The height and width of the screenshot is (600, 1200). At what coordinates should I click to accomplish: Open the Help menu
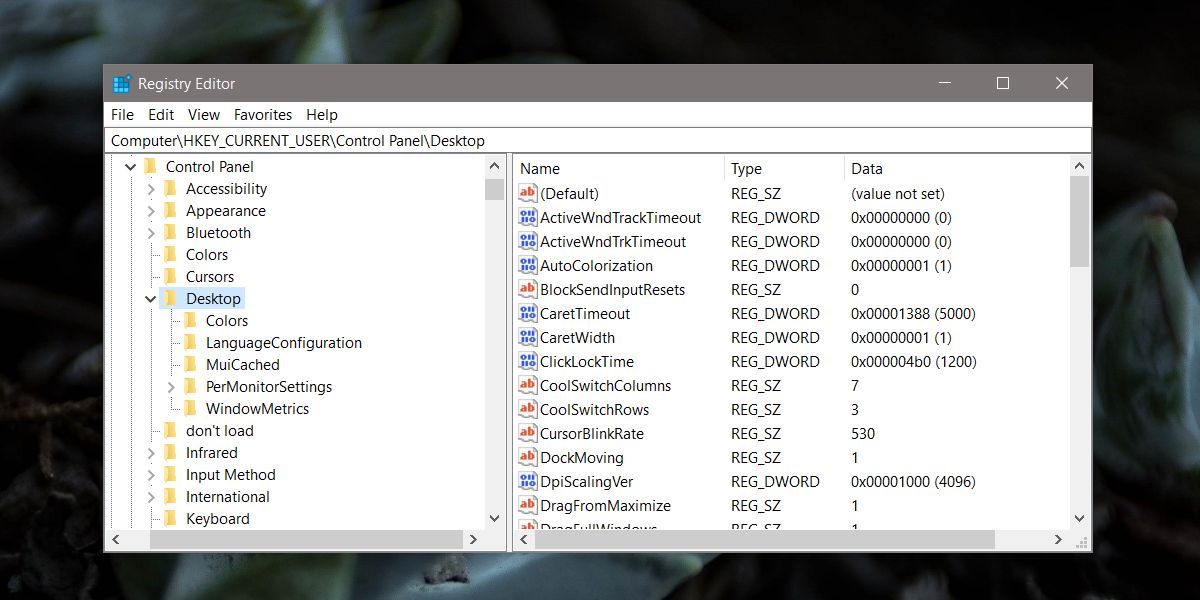(x=322, y=115)
